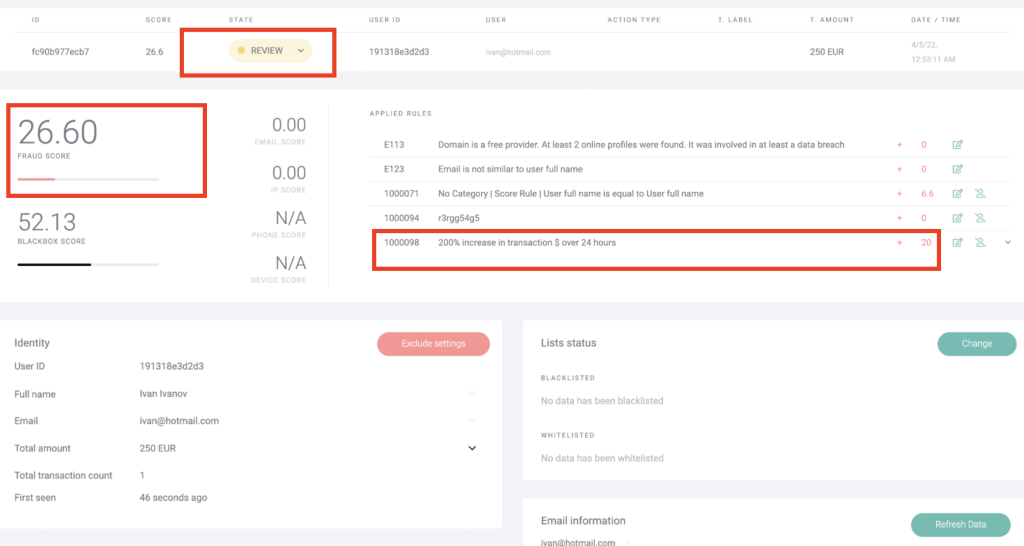Edit rule 1000071 via pencil icon
The width and height of the screenshot is (1024, 546).
[x=957, y=193]
